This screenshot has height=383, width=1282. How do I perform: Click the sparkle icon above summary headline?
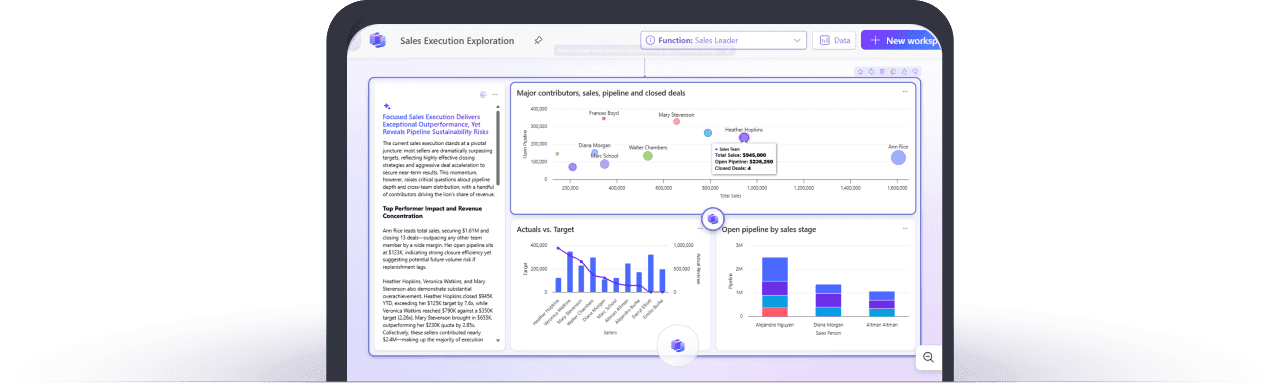(386, 106)
